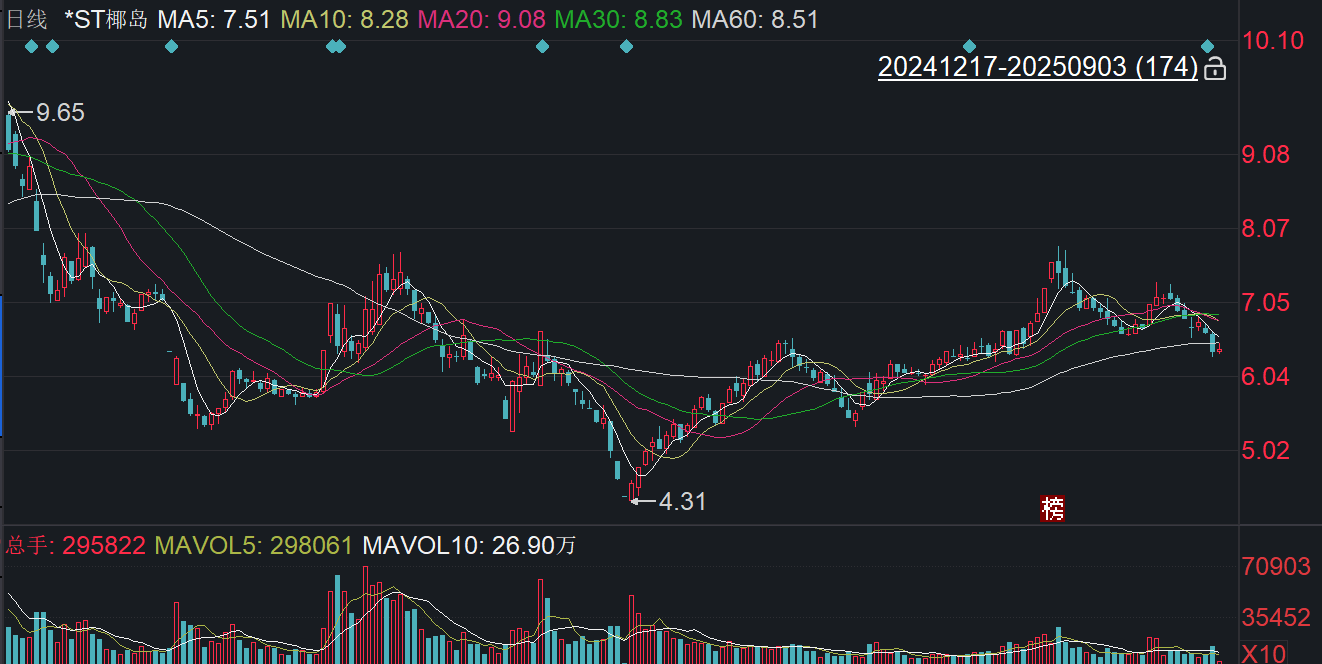1322x664 pixels.
Task: Select the MA5: 7.51 indicator label
Action: point(214,19)
